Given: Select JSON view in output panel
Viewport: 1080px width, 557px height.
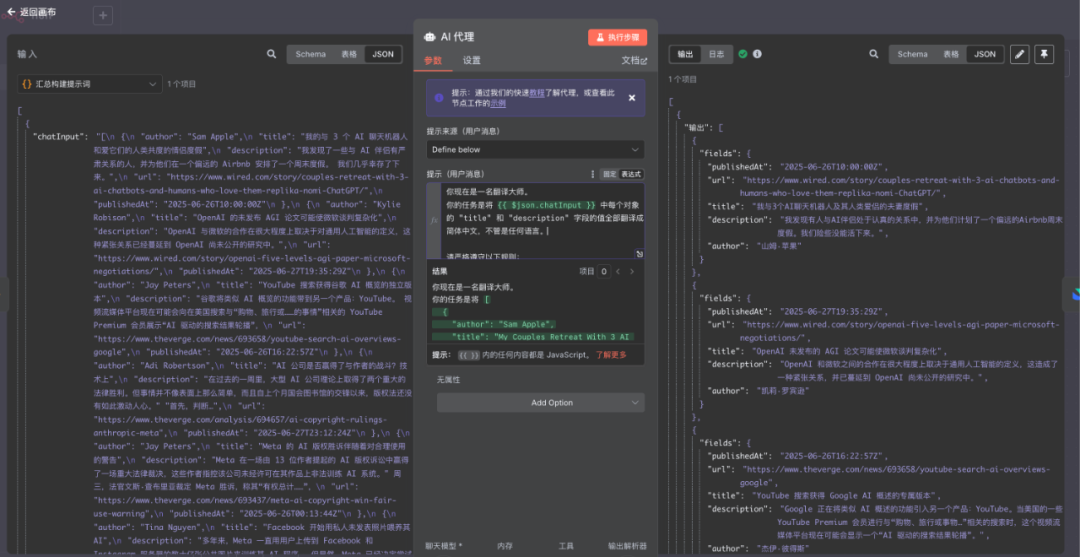Looking at the screenshot, I should [985, 54].
